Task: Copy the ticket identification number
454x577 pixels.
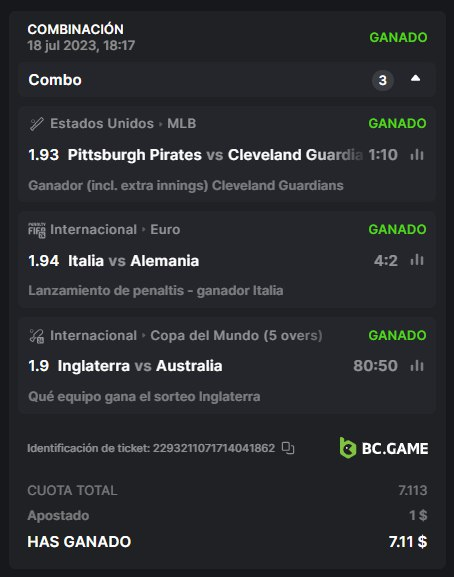Action: [x=288, y=448]
